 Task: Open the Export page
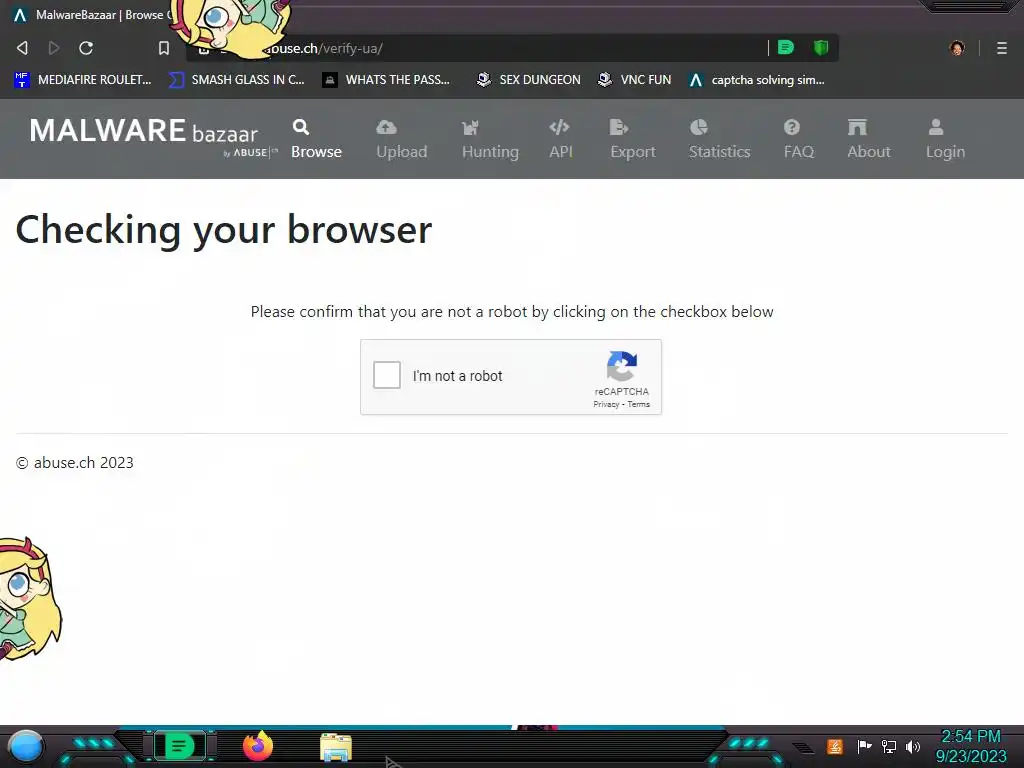(x=633, y=139)
